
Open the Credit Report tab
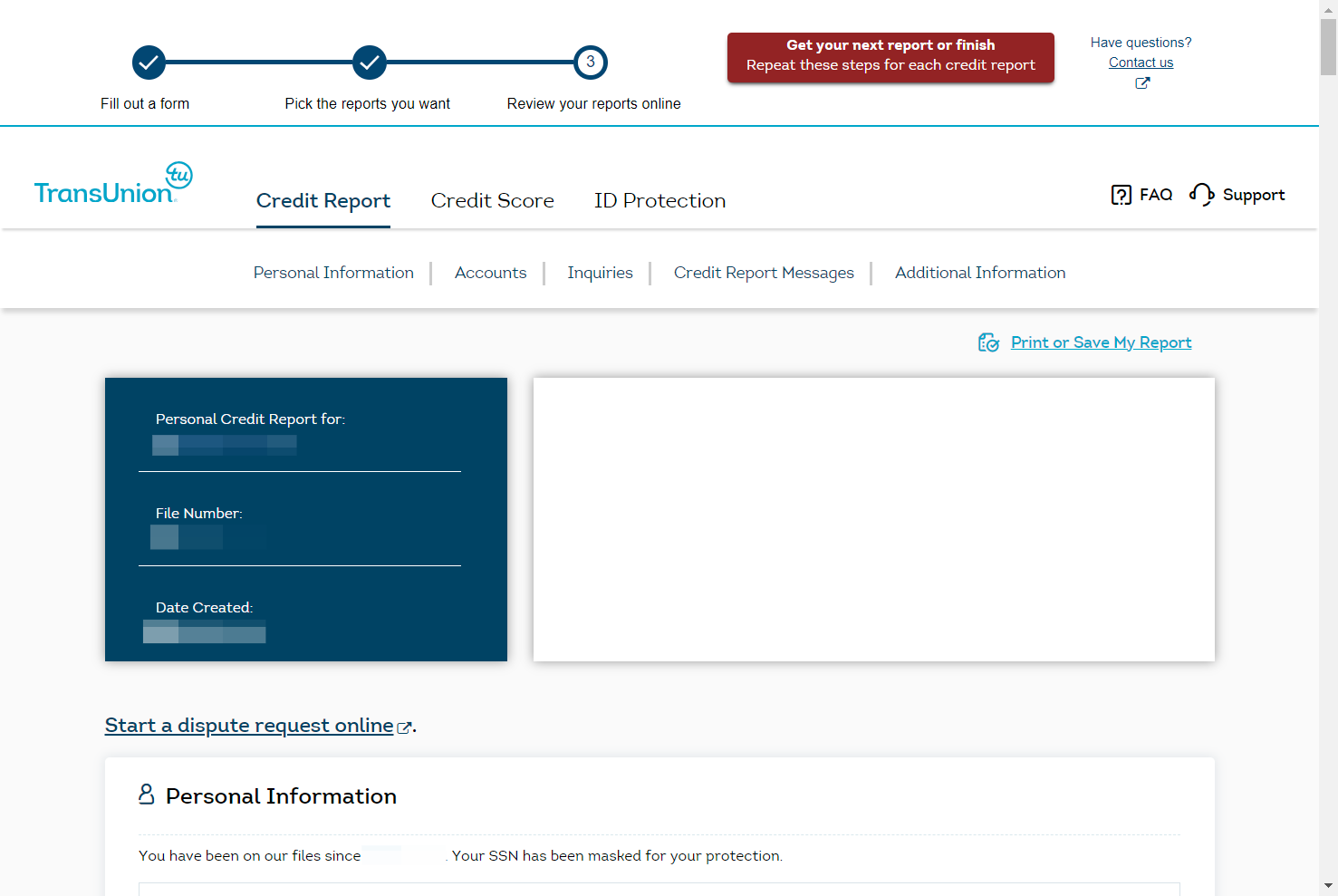323,200
